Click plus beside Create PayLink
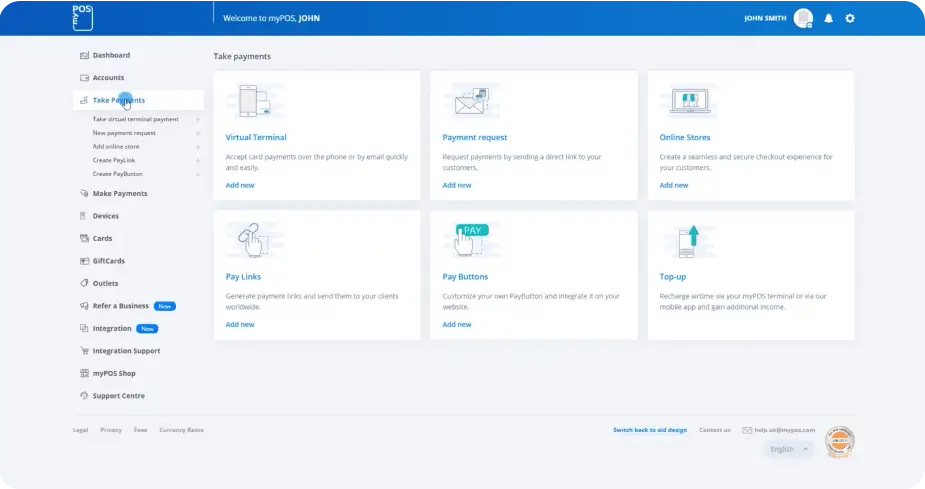This screenshot has height=489, width=925. [198, 160]
